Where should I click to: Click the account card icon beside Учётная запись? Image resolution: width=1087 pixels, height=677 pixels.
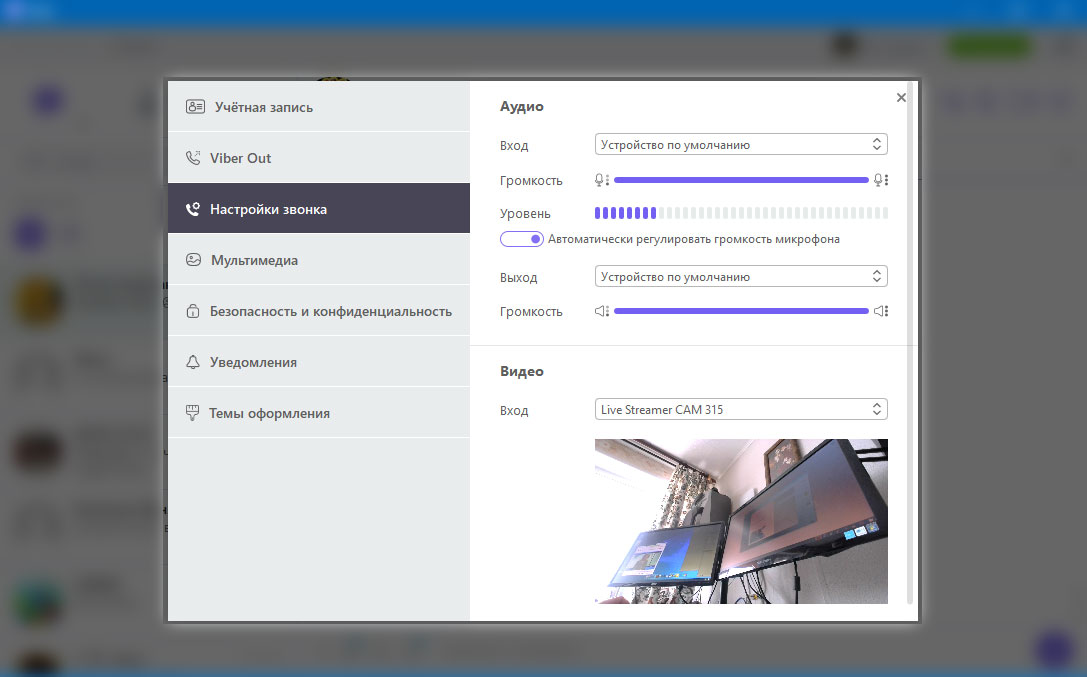[195, 107]
